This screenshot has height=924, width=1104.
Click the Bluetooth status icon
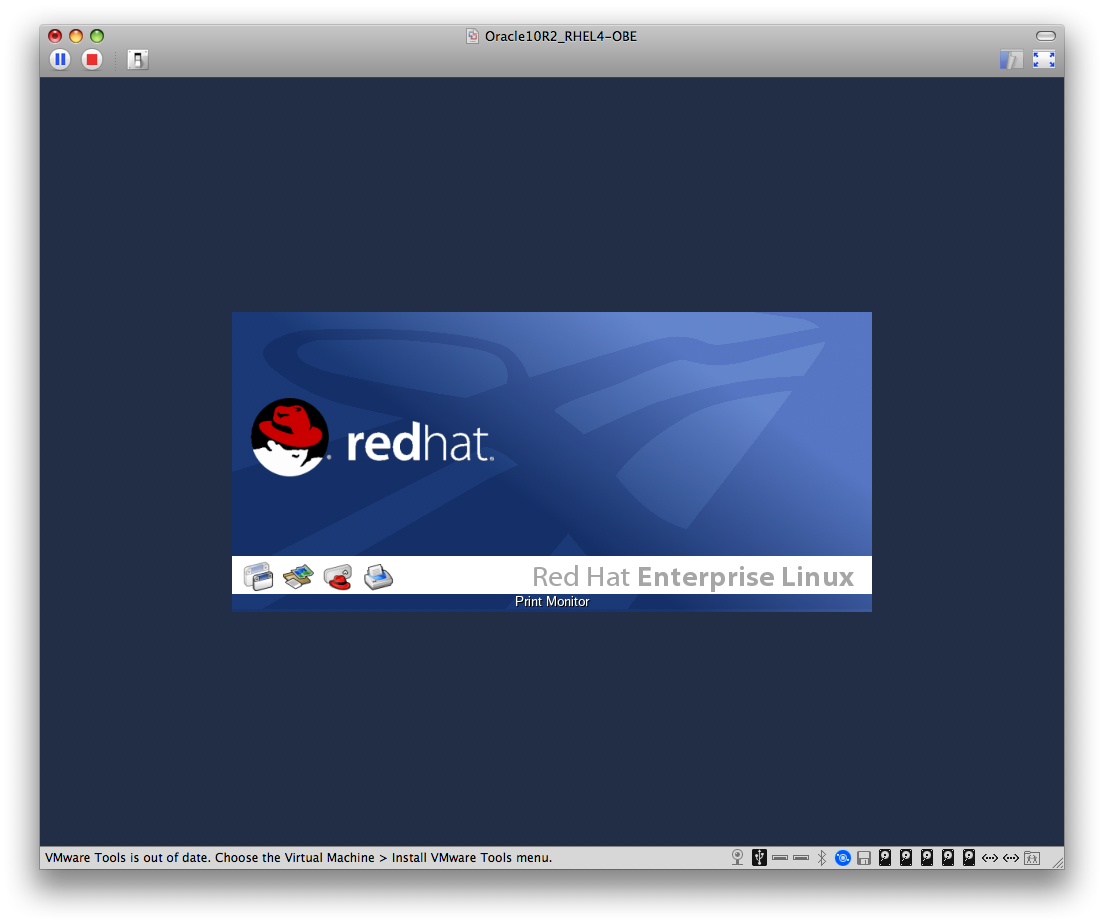pos(822,857)
